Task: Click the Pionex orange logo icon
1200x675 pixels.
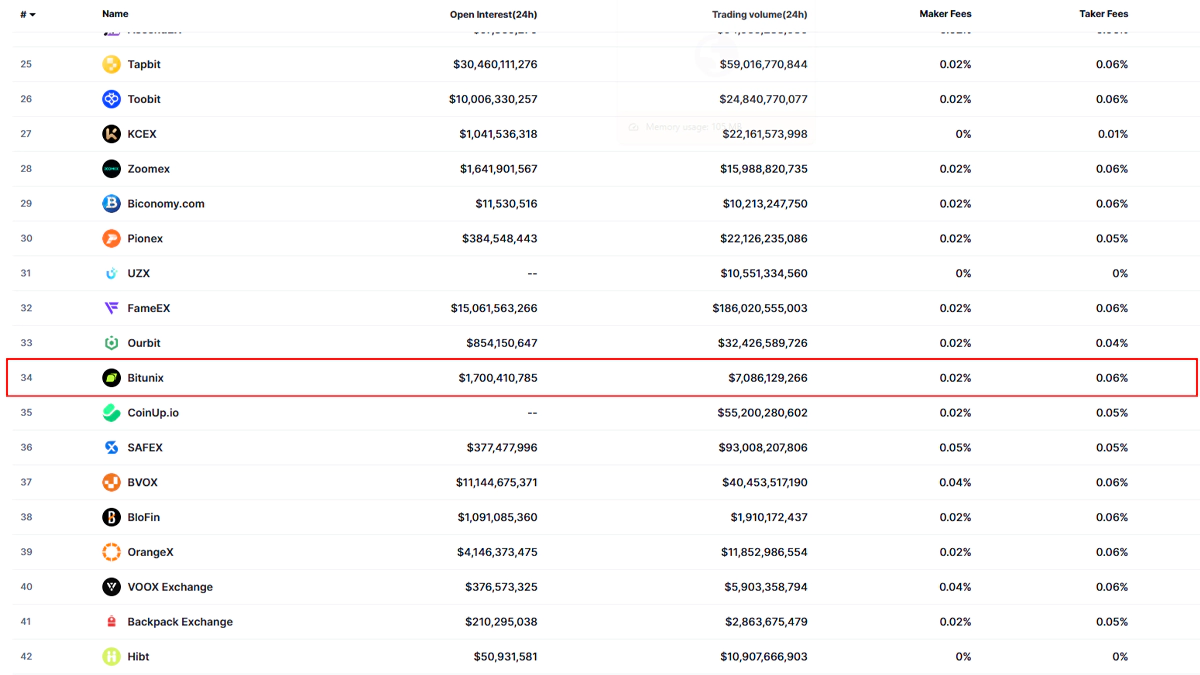Action: tap(111, 239)
